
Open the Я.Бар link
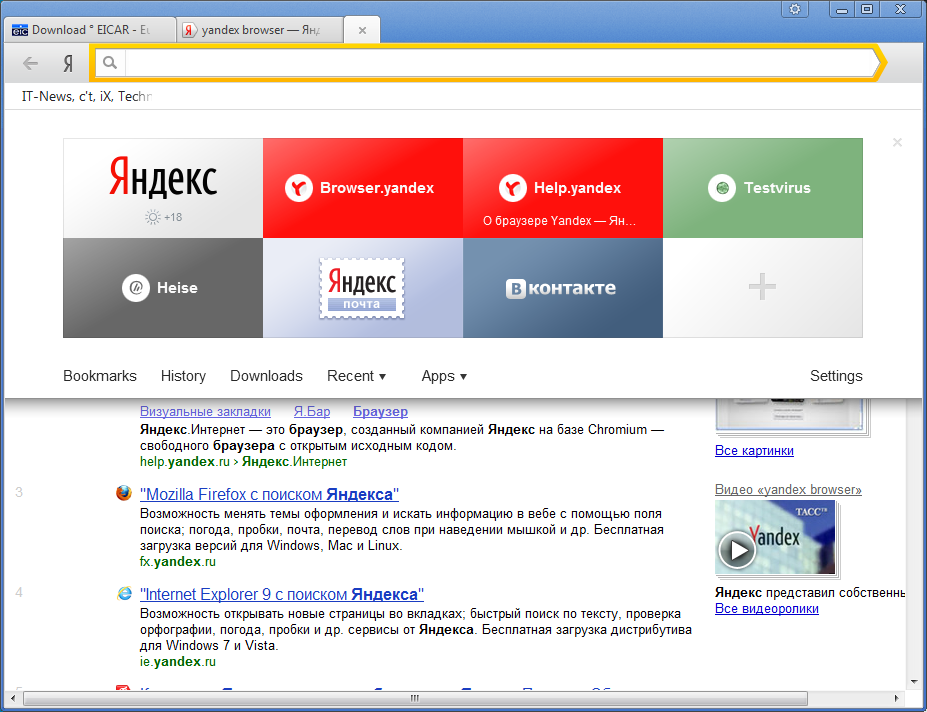point(312,412)
